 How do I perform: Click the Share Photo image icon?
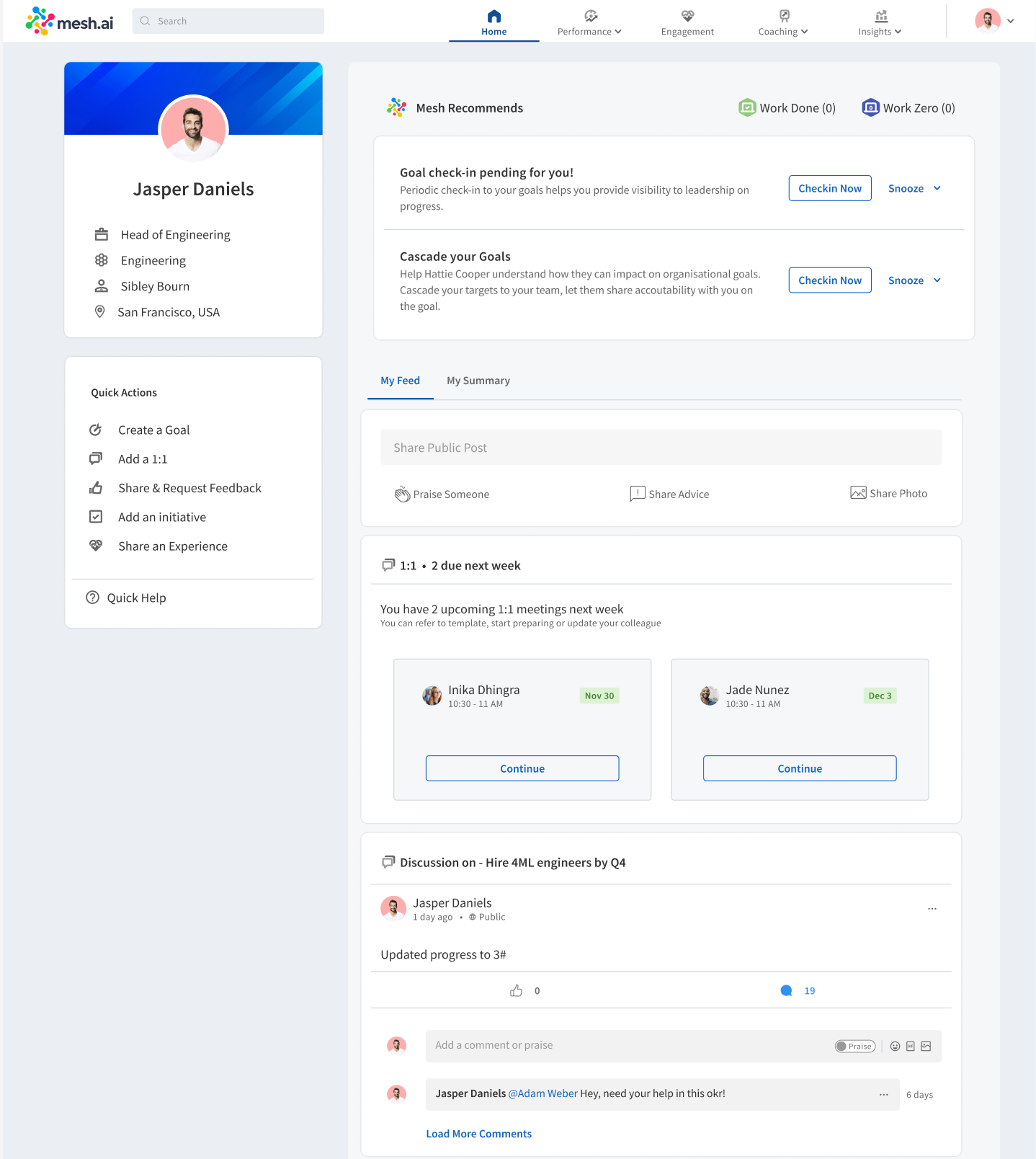[858, 493]
